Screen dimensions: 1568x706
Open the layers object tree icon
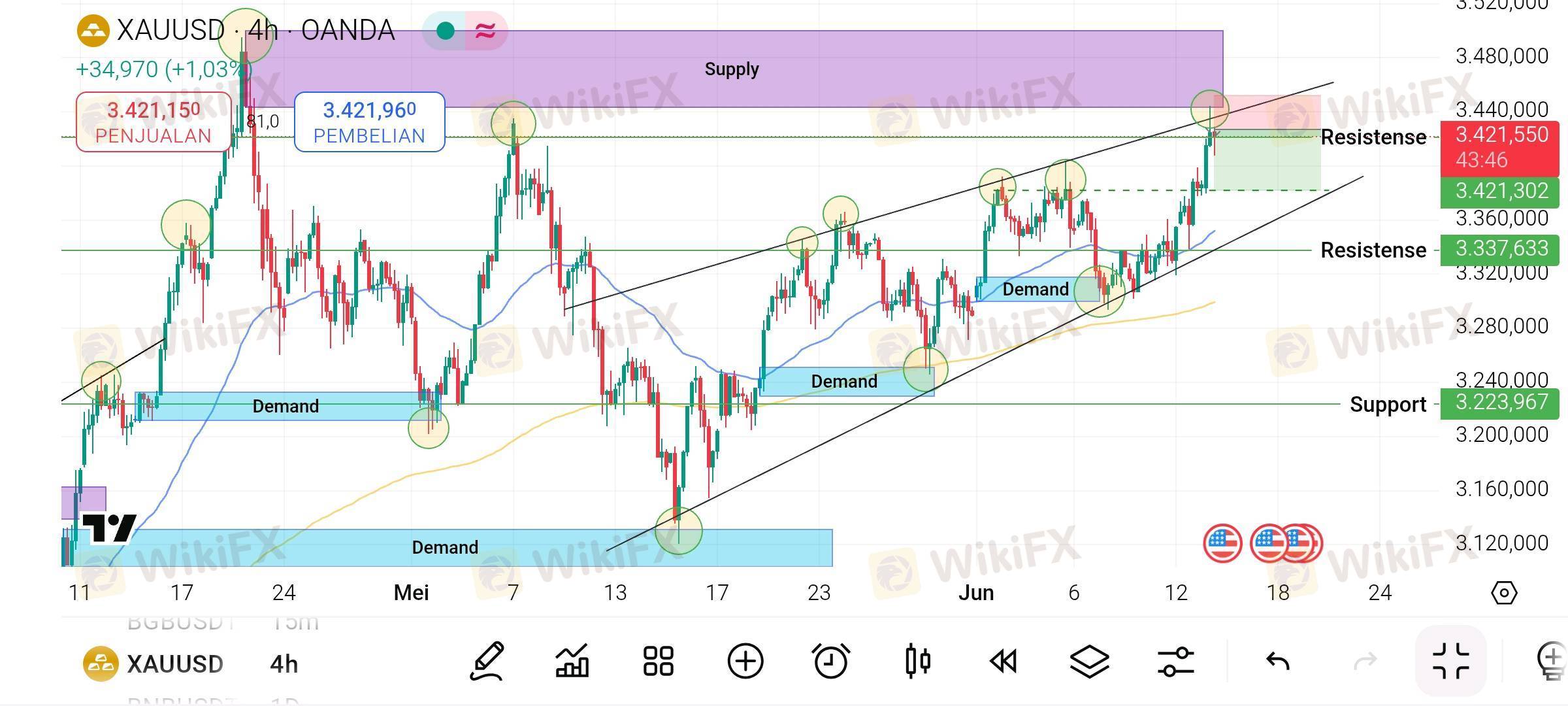point(1089,661)
